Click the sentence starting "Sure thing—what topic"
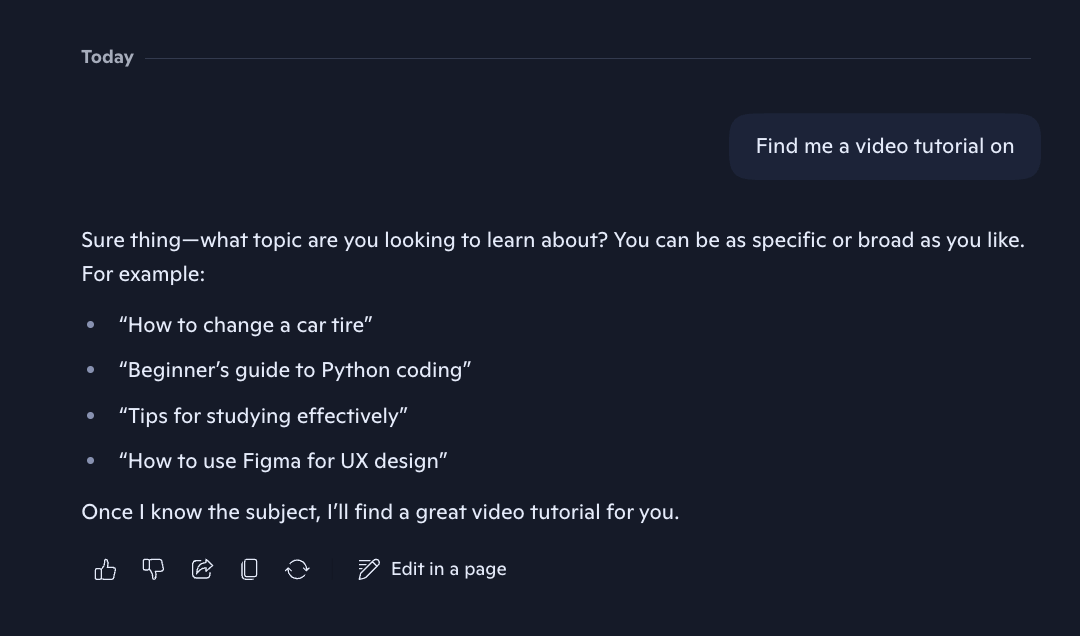Viewport: 1080px width, 636px height. pyautogui.click(x=552, y=240)
